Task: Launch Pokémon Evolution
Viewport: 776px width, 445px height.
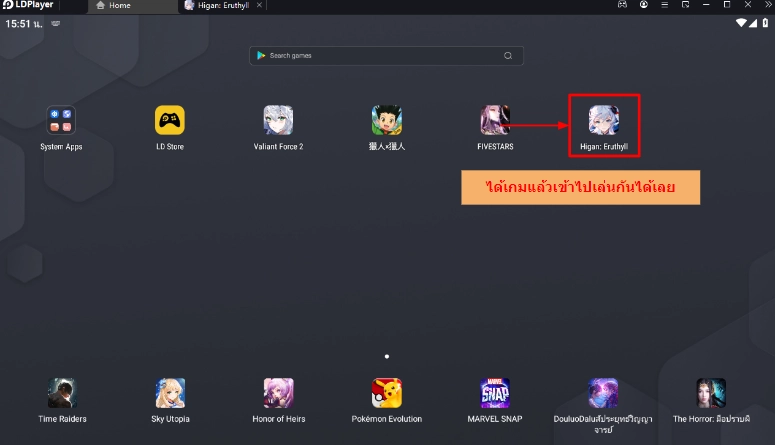Action: click(x=387, y=393)
